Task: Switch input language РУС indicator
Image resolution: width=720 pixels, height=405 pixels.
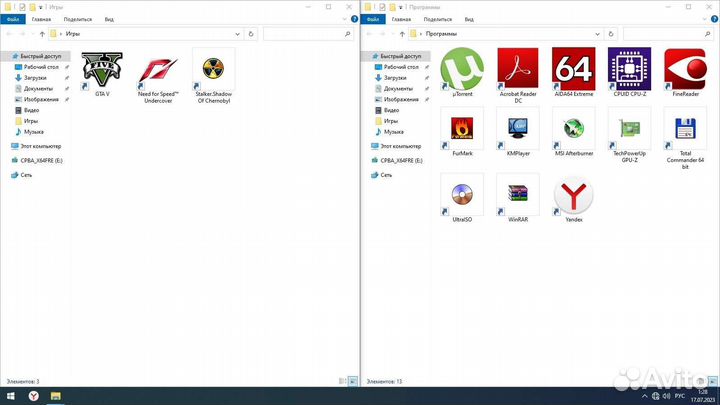Action: coord(680,396)
